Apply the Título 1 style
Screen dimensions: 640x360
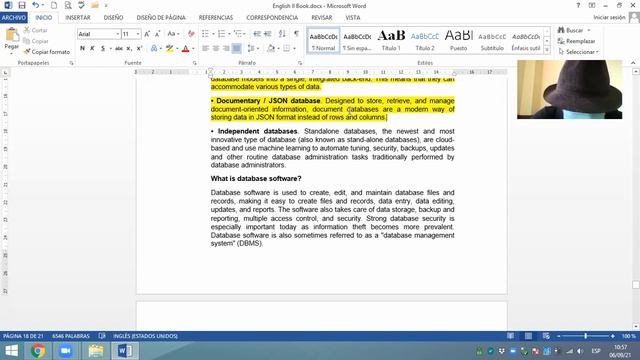coord(391,40)
